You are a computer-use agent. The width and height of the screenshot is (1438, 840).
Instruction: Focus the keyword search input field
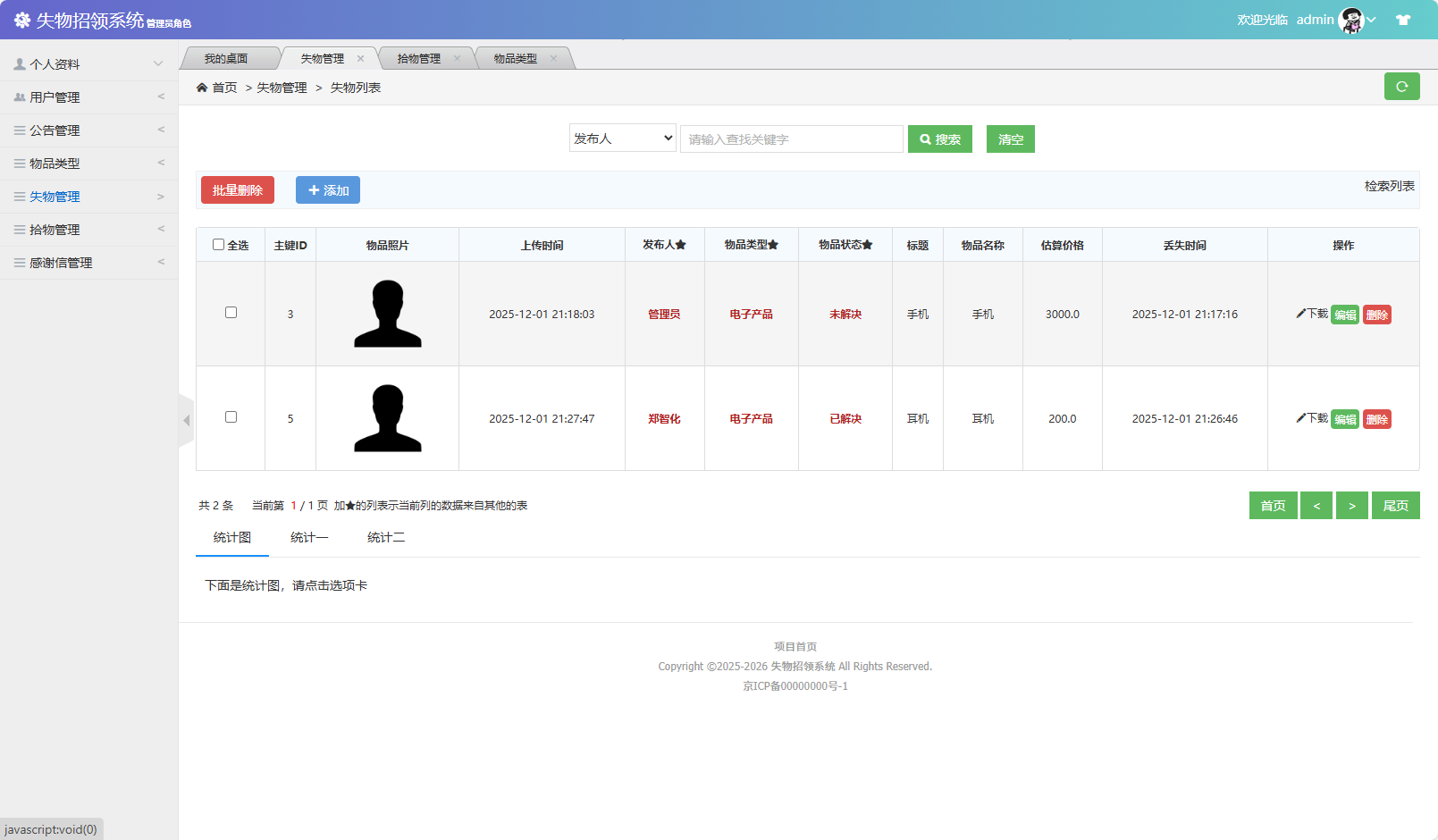point(791,139)
